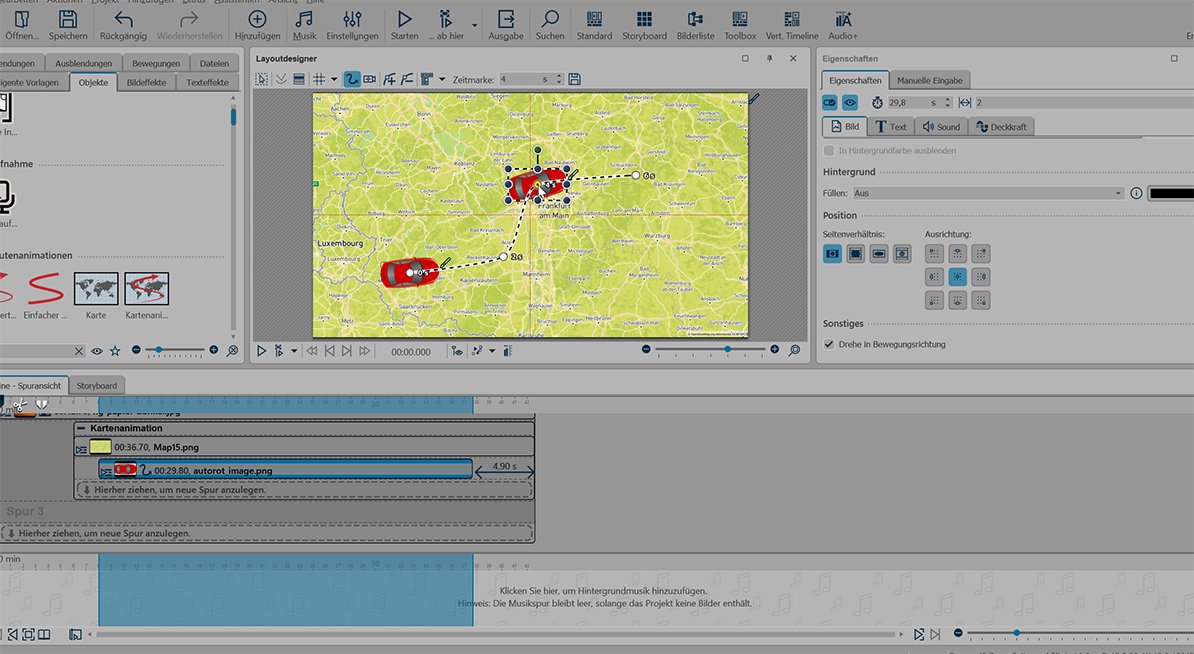Select the first Seitenverhältnis aspect option
The image size is (1194, 654).
point(832,254)
